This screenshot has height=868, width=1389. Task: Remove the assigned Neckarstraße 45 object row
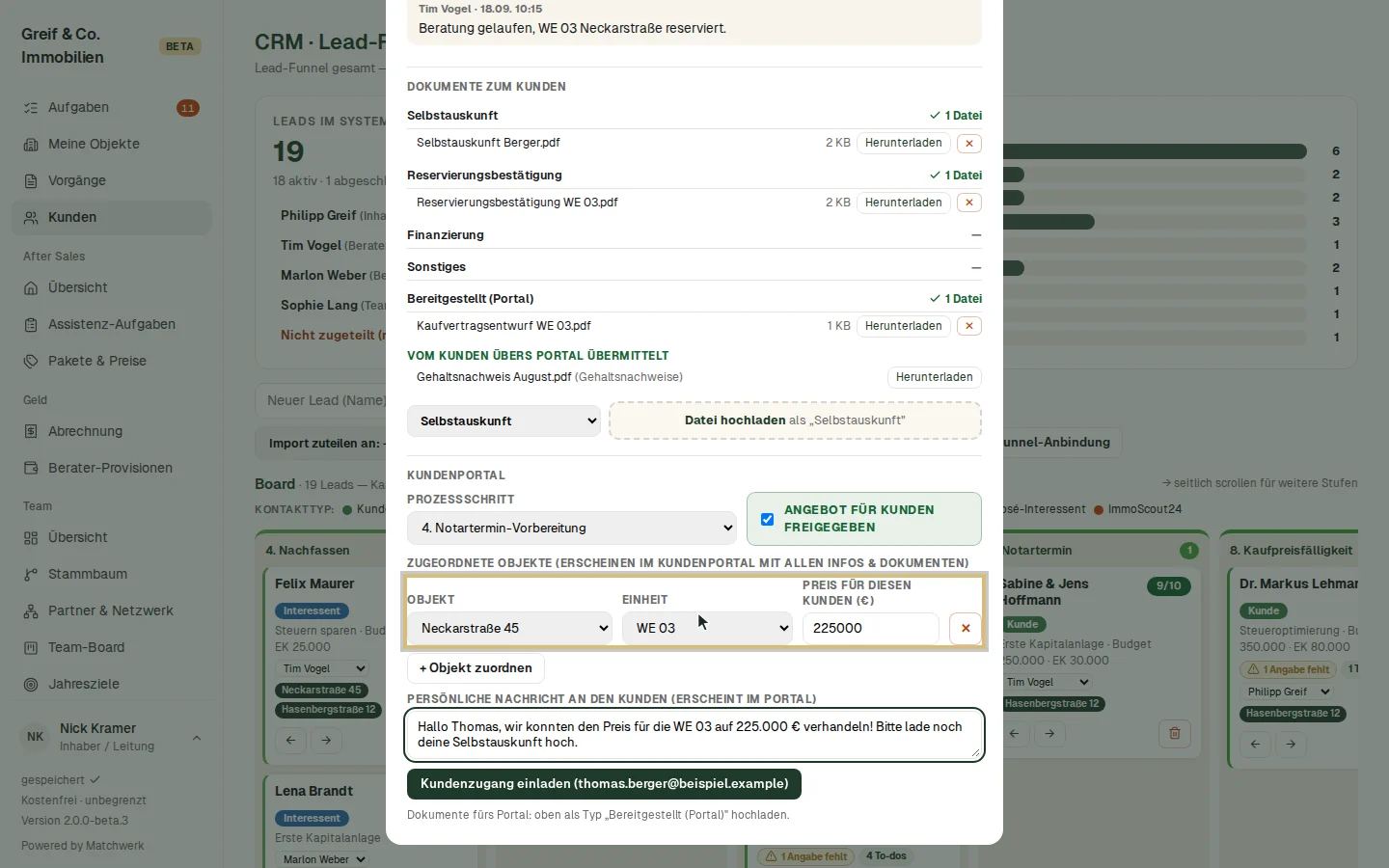966,629
